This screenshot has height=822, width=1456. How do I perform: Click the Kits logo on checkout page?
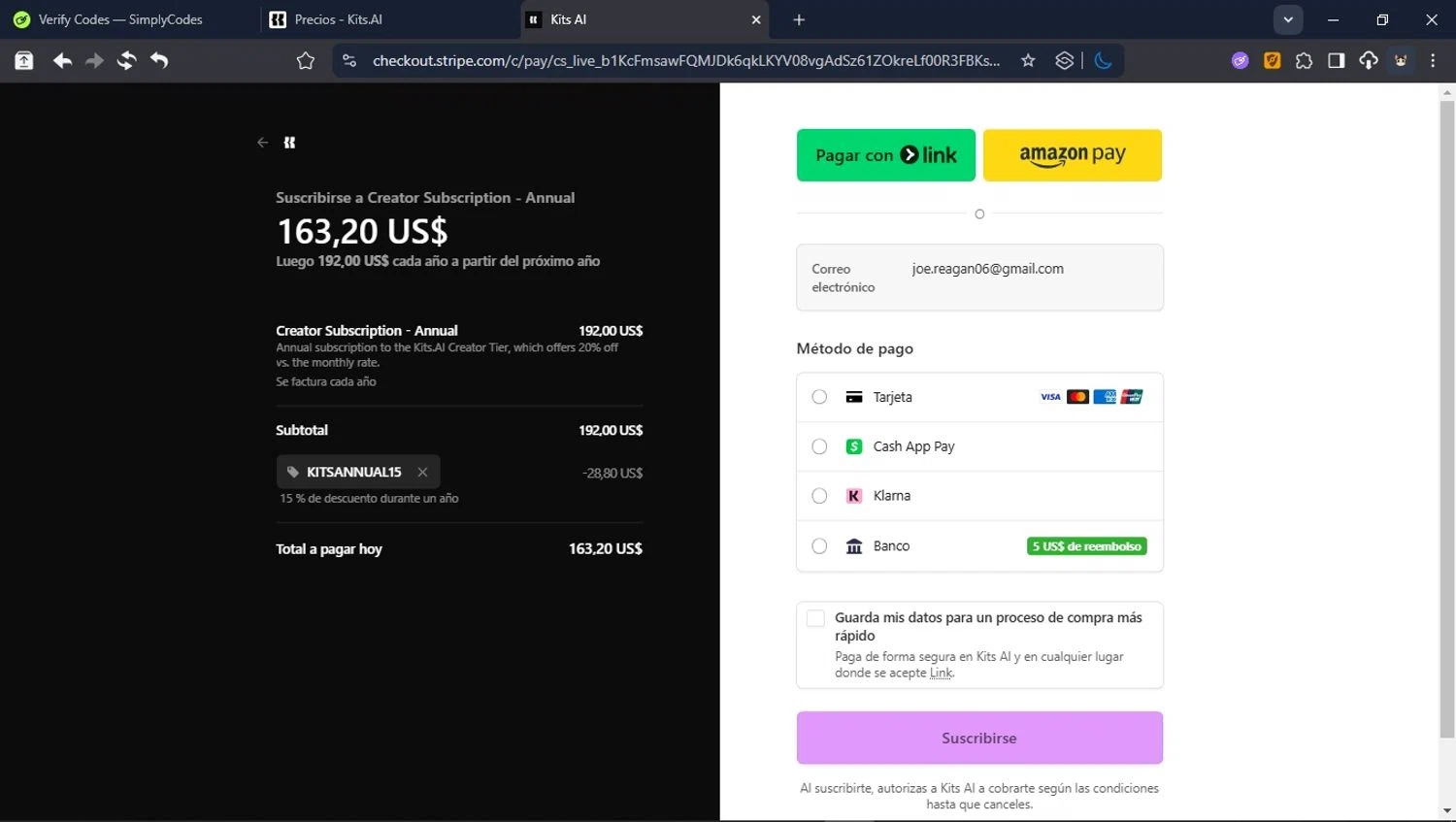click(289, 143)
